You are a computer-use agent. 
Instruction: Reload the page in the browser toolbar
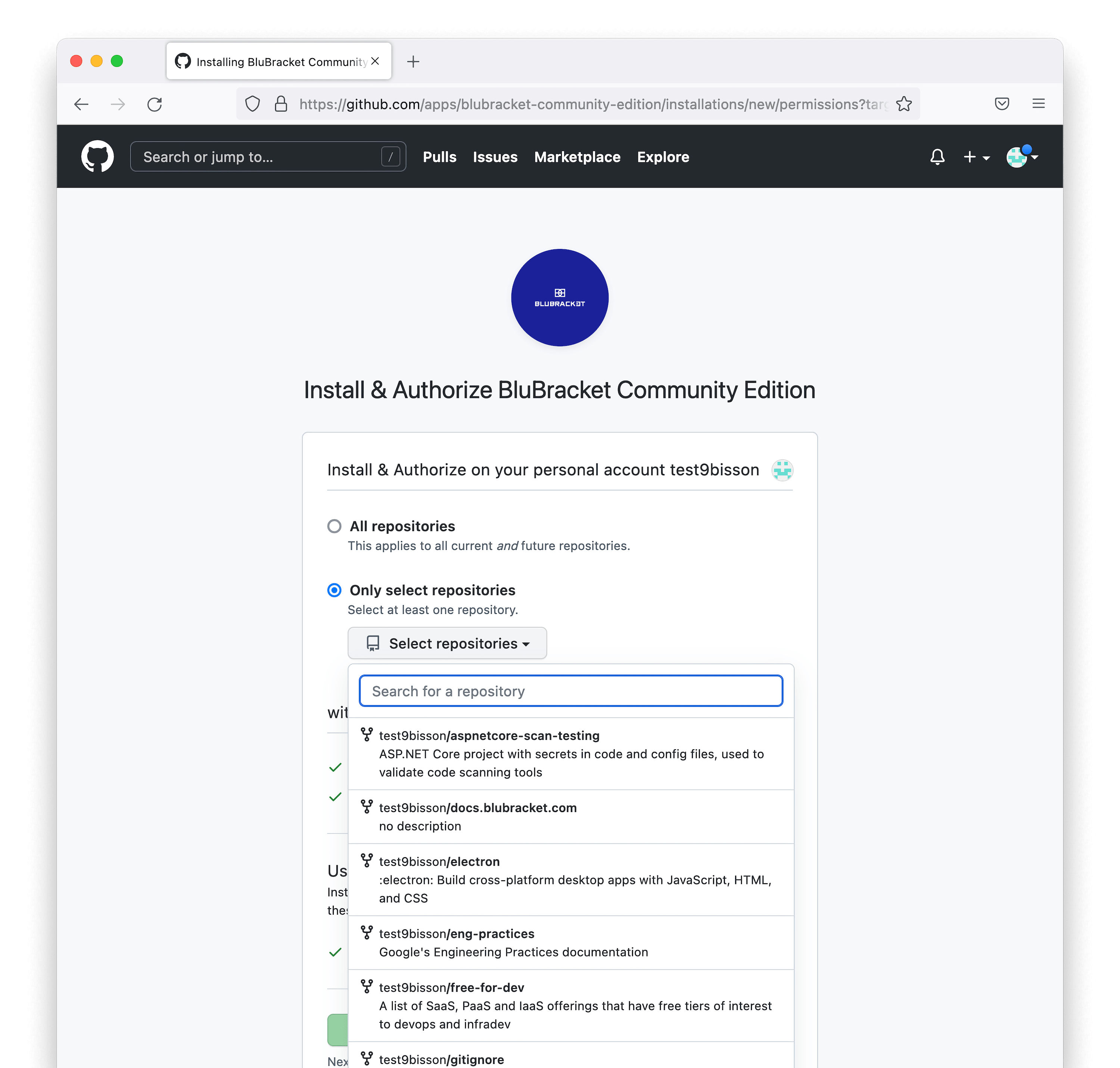155,104
